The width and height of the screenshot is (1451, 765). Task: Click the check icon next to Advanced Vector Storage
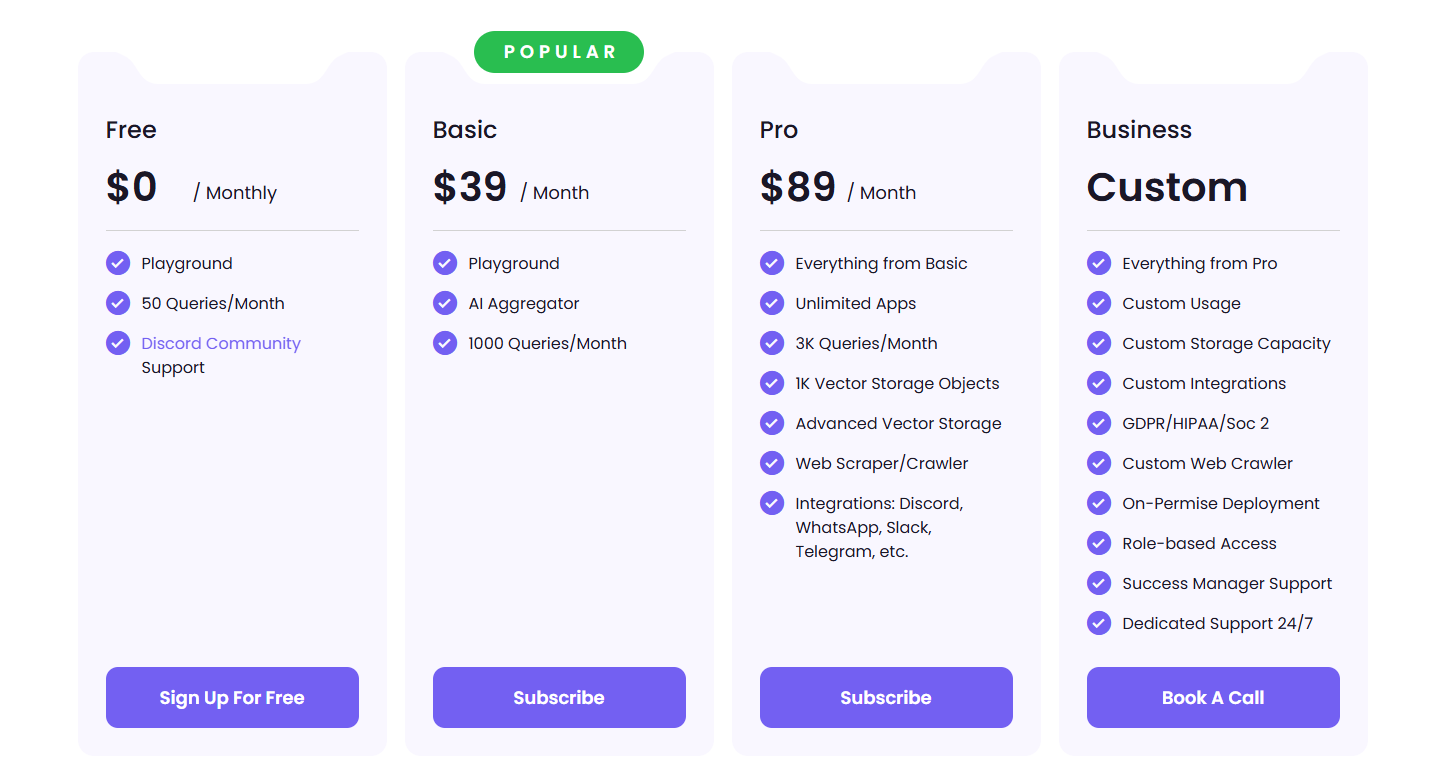pyautogui.click(x=772, y=423)
